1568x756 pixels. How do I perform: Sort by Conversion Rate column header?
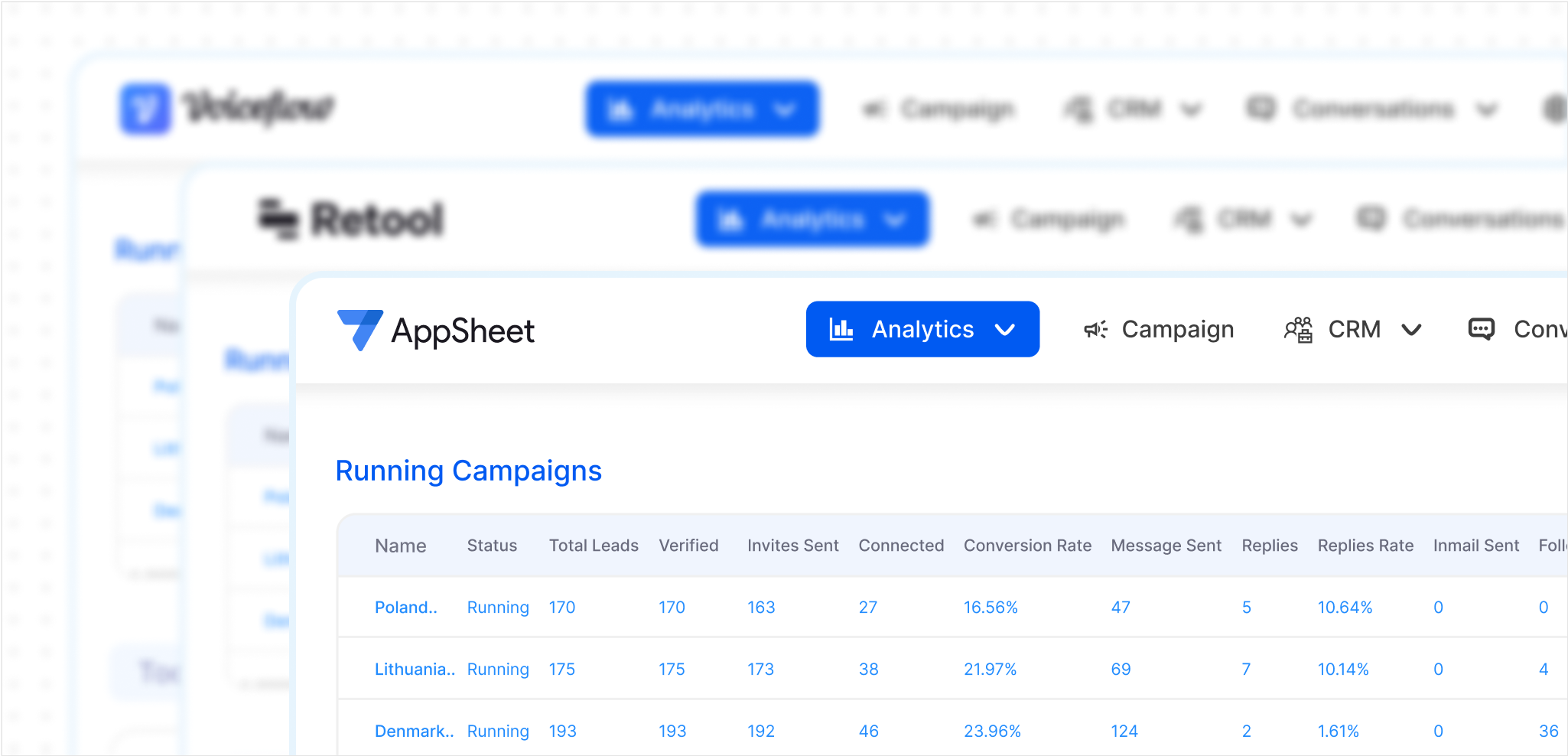(x=1027, y=546)
